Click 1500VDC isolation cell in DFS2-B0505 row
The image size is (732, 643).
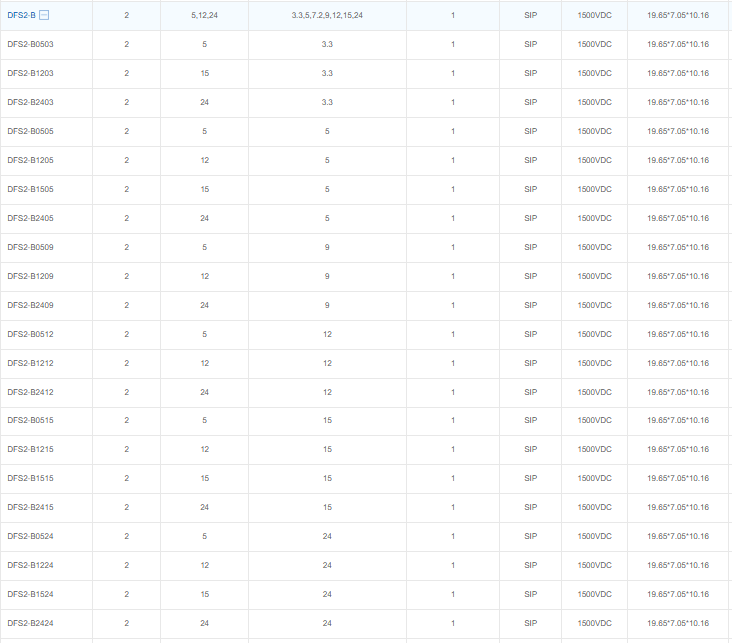[594, 131]
